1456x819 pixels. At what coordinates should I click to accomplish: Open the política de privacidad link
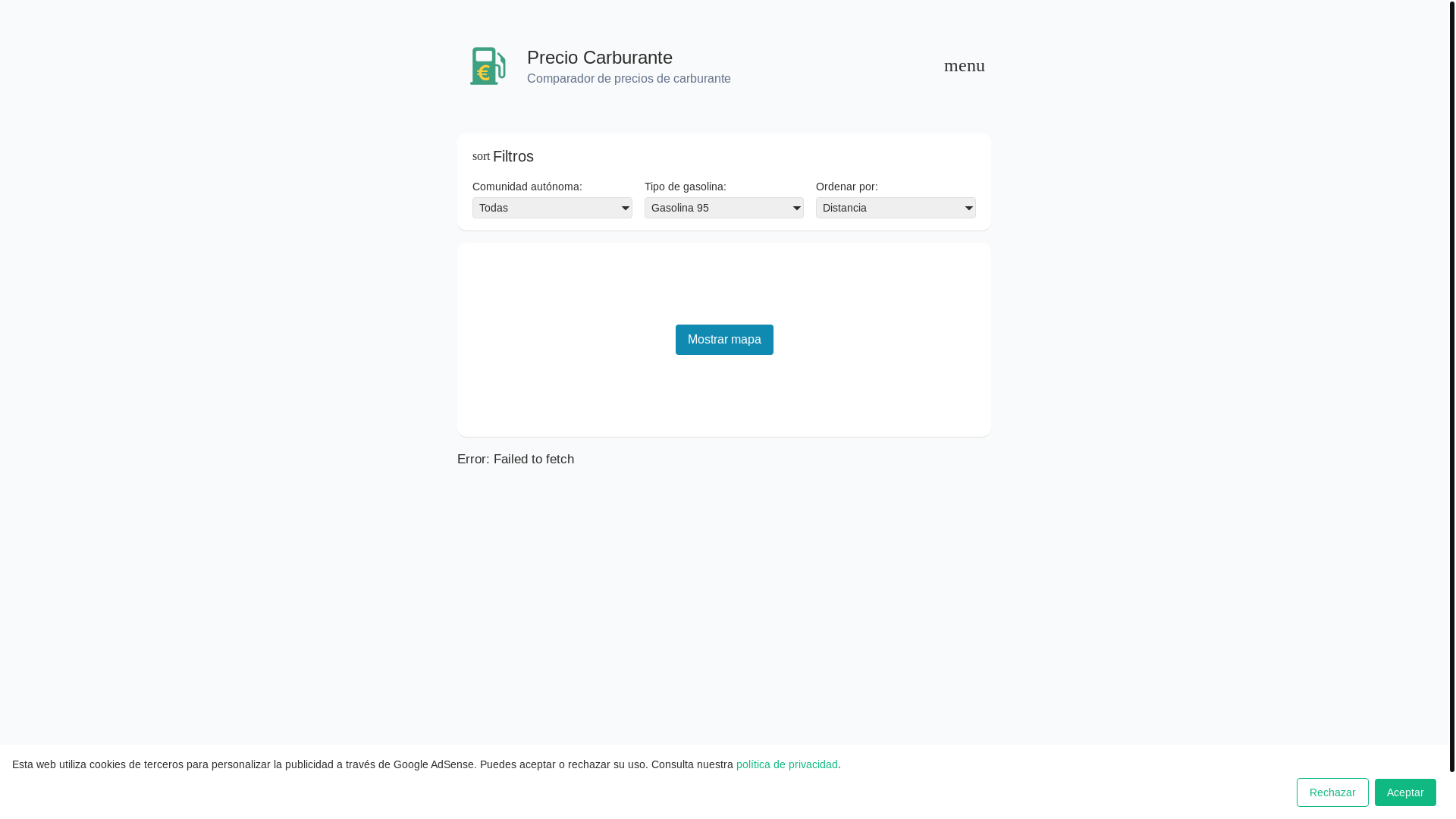tap(786, 764)
